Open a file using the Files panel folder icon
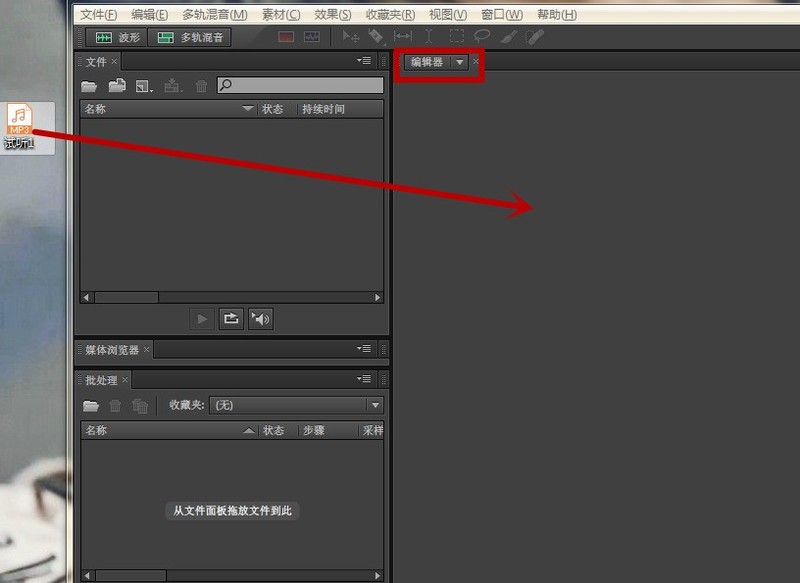The width and height of the screenshot is (800, 583). [91, 85]
